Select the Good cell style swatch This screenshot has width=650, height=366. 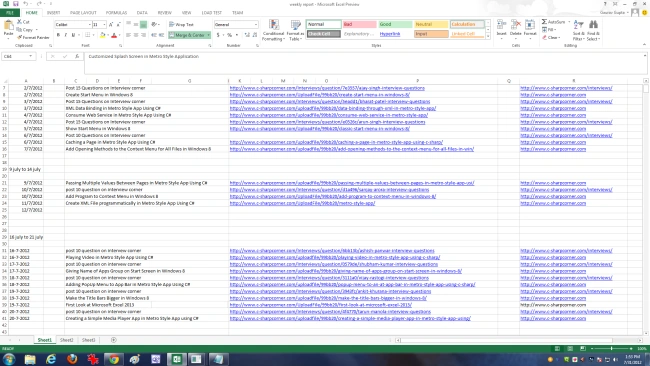(x=395, y=24)
